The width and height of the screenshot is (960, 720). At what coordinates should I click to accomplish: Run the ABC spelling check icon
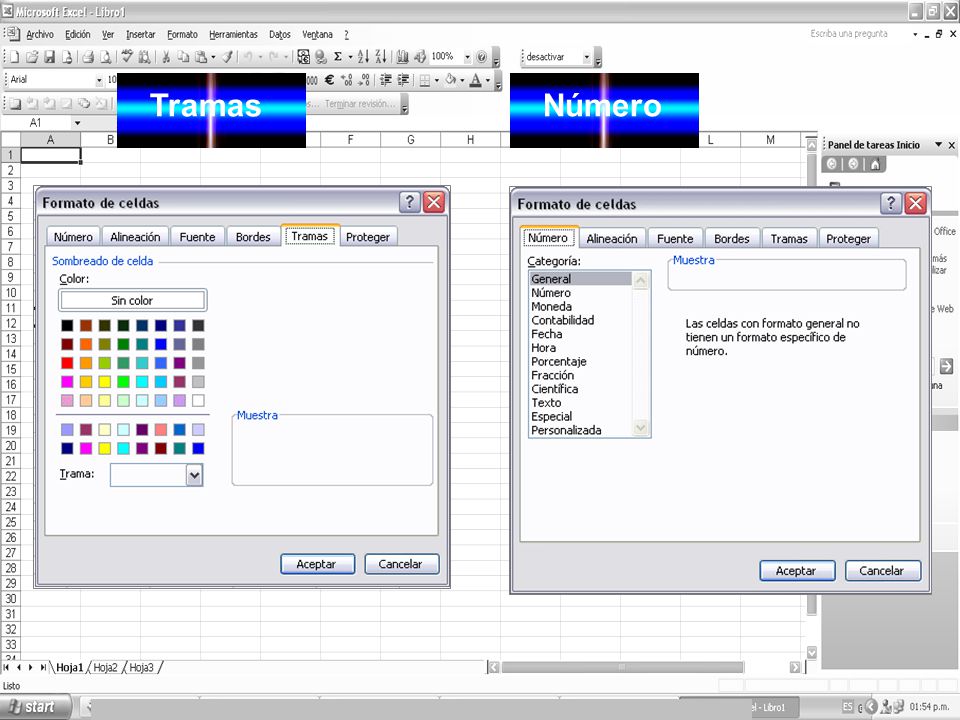[x=127, y=57]
